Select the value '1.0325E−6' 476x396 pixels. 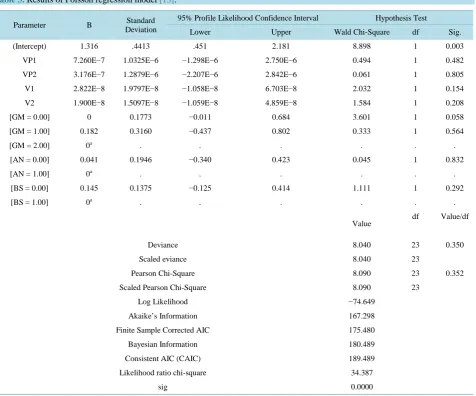click(141, 60)
